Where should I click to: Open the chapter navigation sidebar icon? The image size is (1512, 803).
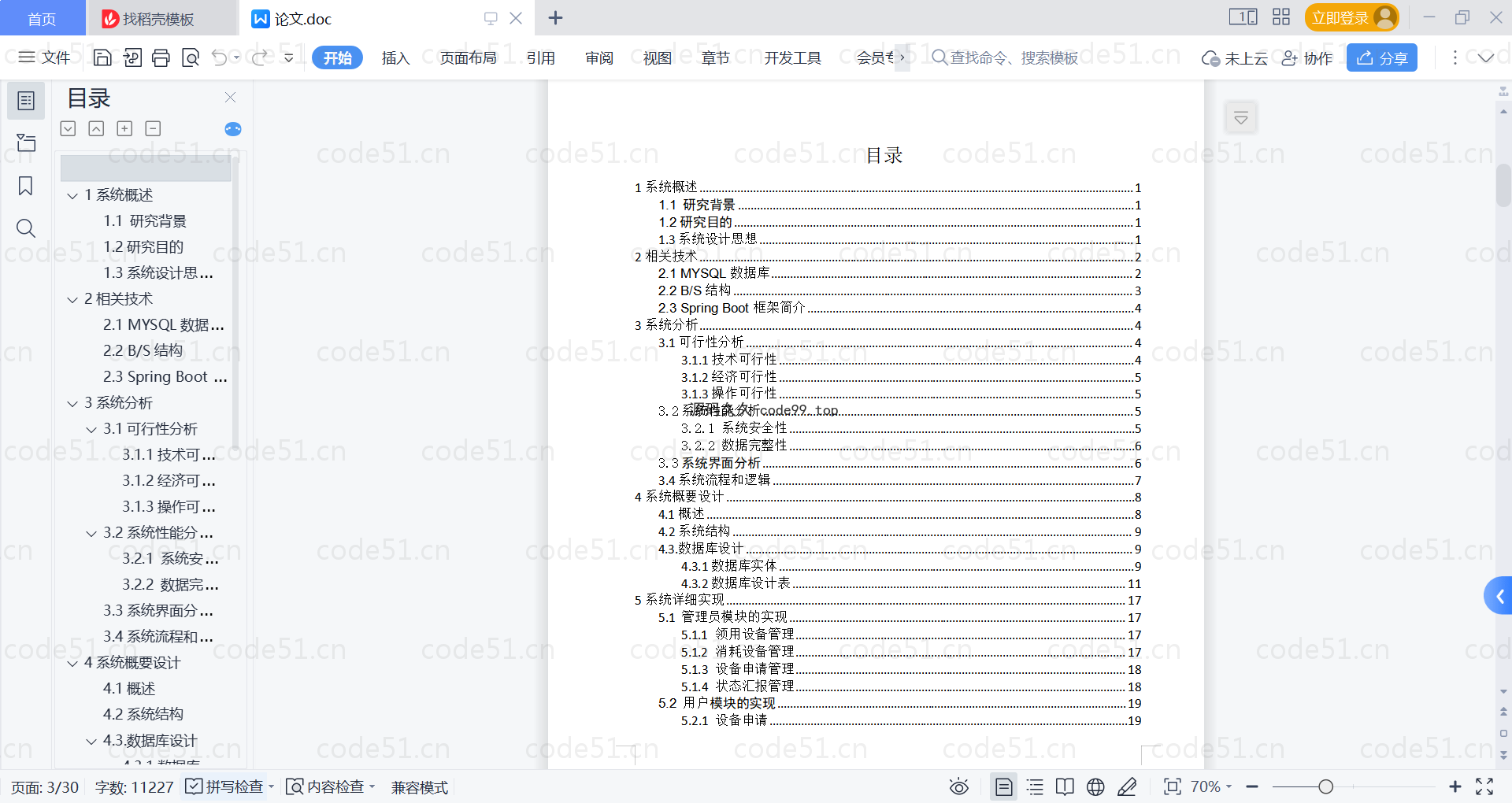point(26,142)
